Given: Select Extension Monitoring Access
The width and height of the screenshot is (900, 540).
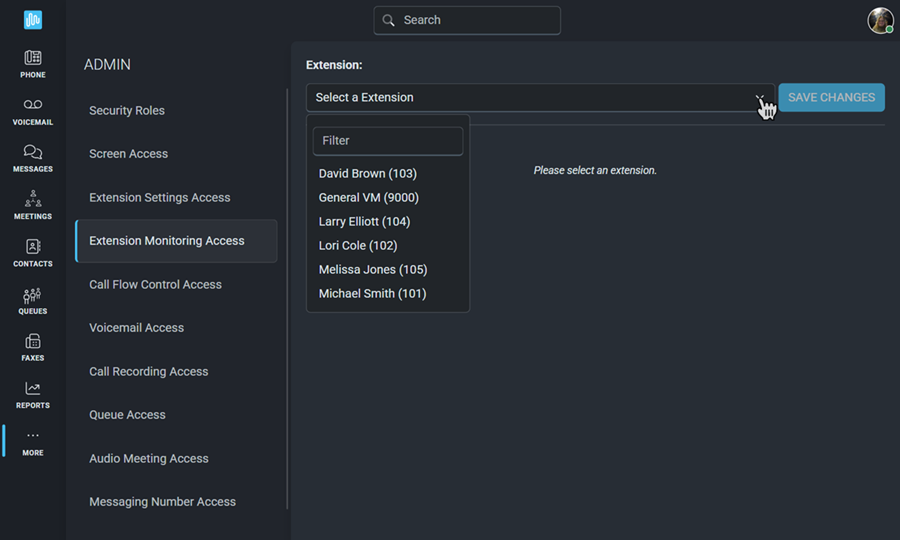Looking at the screenshot, I should (x=176, y=241).
